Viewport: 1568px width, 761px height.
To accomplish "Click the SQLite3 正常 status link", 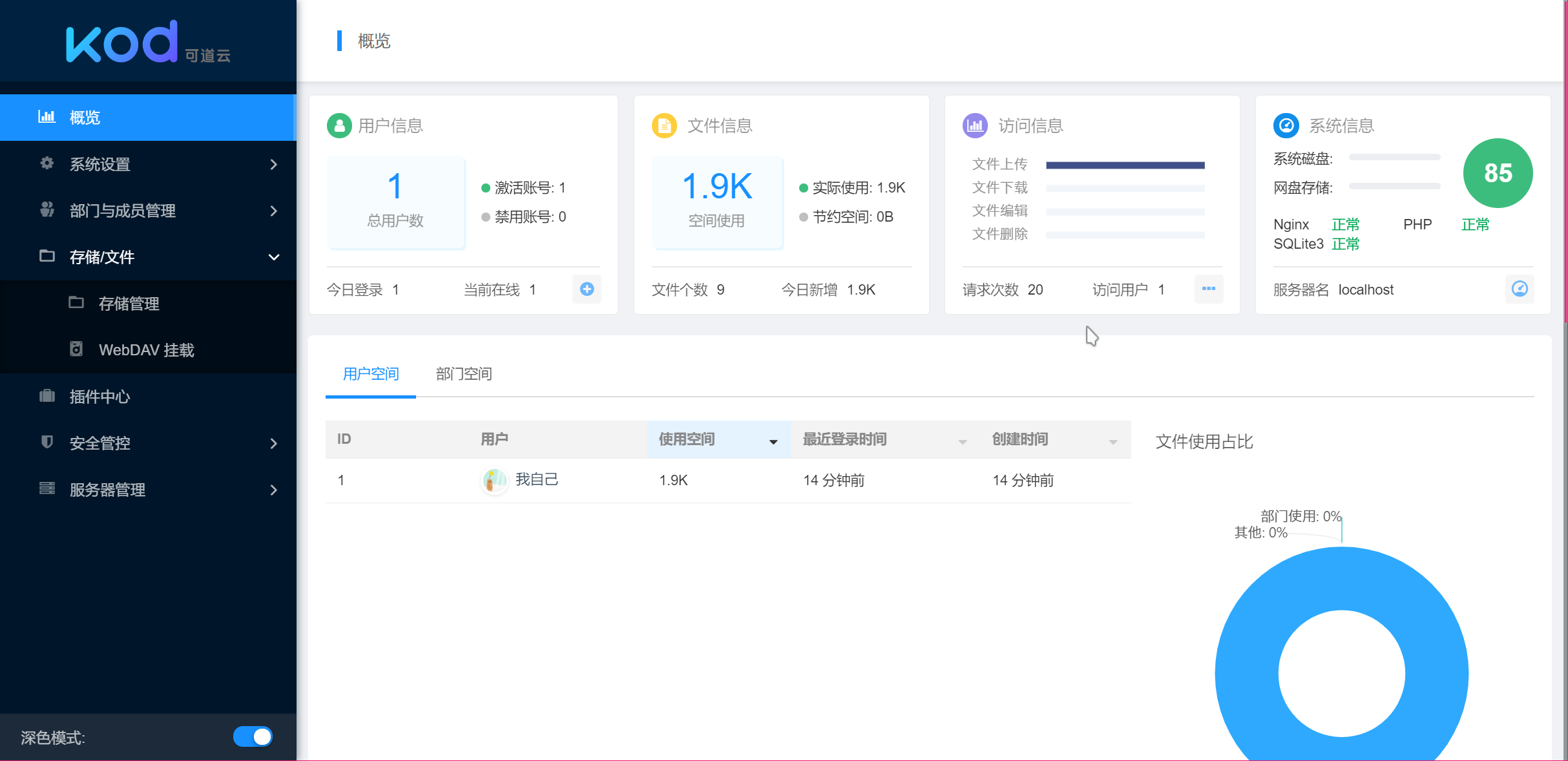I will click(x=1346, y=244).
